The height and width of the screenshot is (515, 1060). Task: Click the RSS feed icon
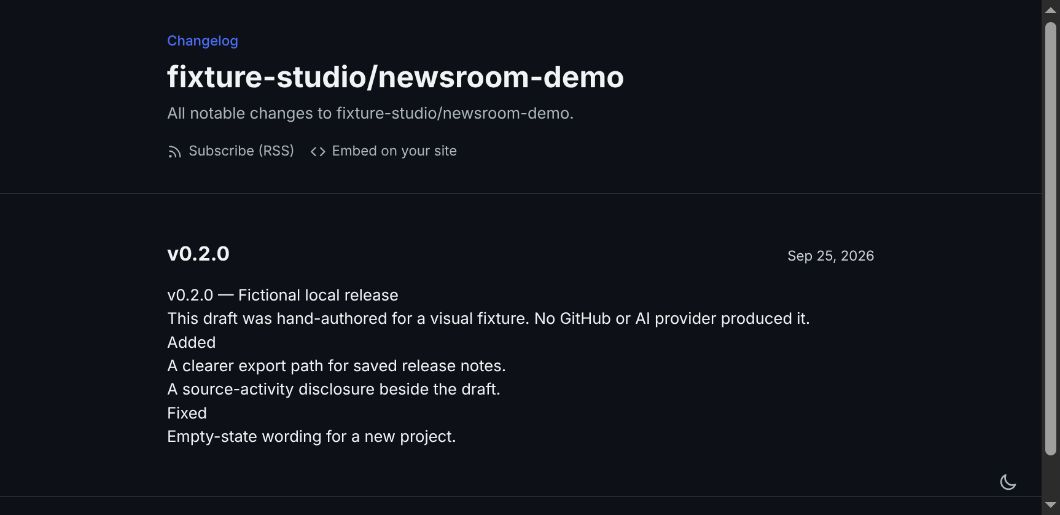click(174, 151)
